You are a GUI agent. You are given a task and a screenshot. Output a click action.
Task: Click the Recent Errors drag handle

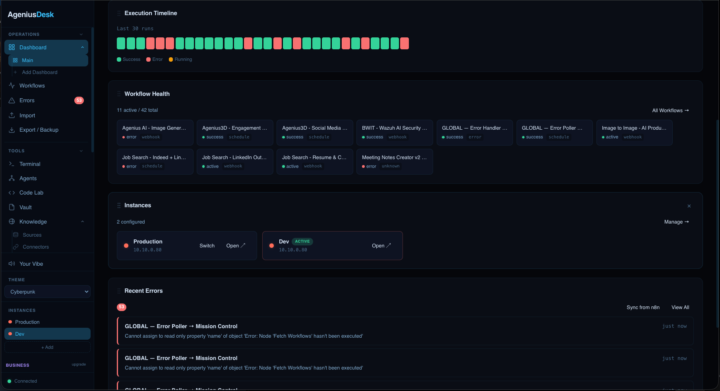click(x=119, y=291)
